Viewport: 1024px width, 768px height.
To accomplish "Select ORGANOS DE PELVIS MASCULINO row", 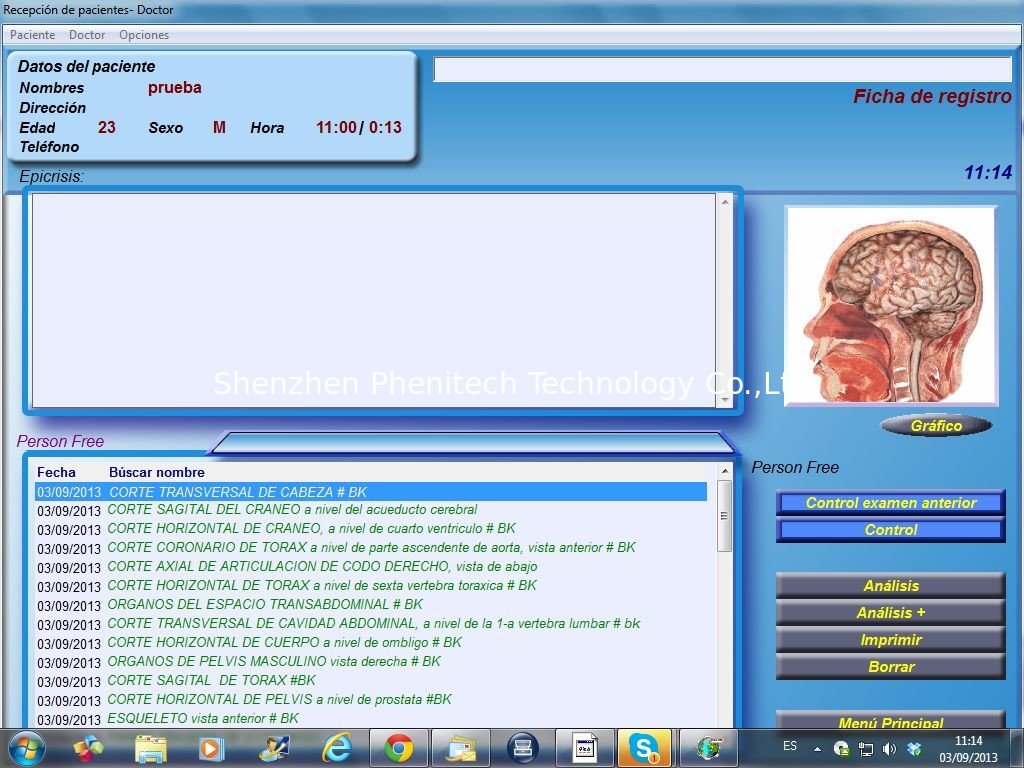I will pyautogui.click(x=370, y=662).
